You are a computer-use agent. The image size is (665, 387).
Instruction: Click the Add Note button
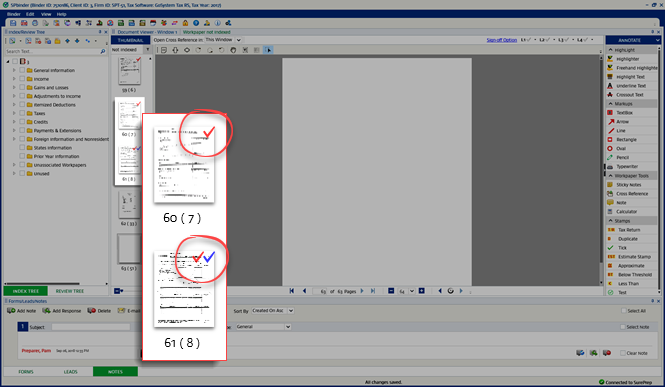coord(22,311)
